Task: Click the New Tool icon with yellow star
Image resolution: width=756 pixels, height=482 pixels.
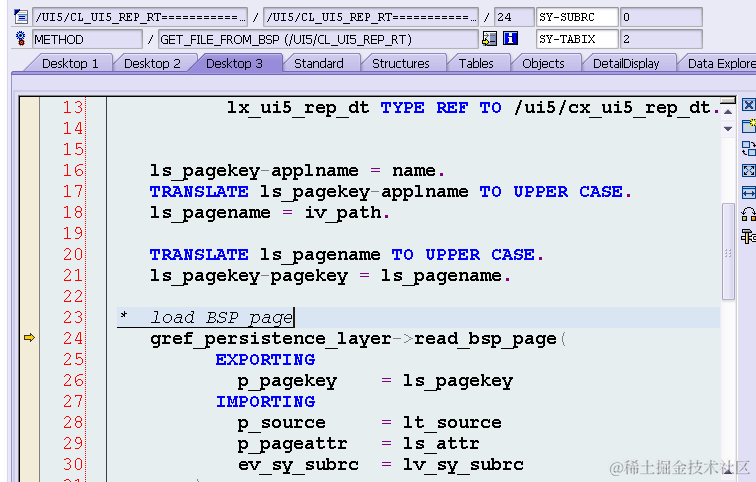Action: pyautogui.click(x=748, y=126)
